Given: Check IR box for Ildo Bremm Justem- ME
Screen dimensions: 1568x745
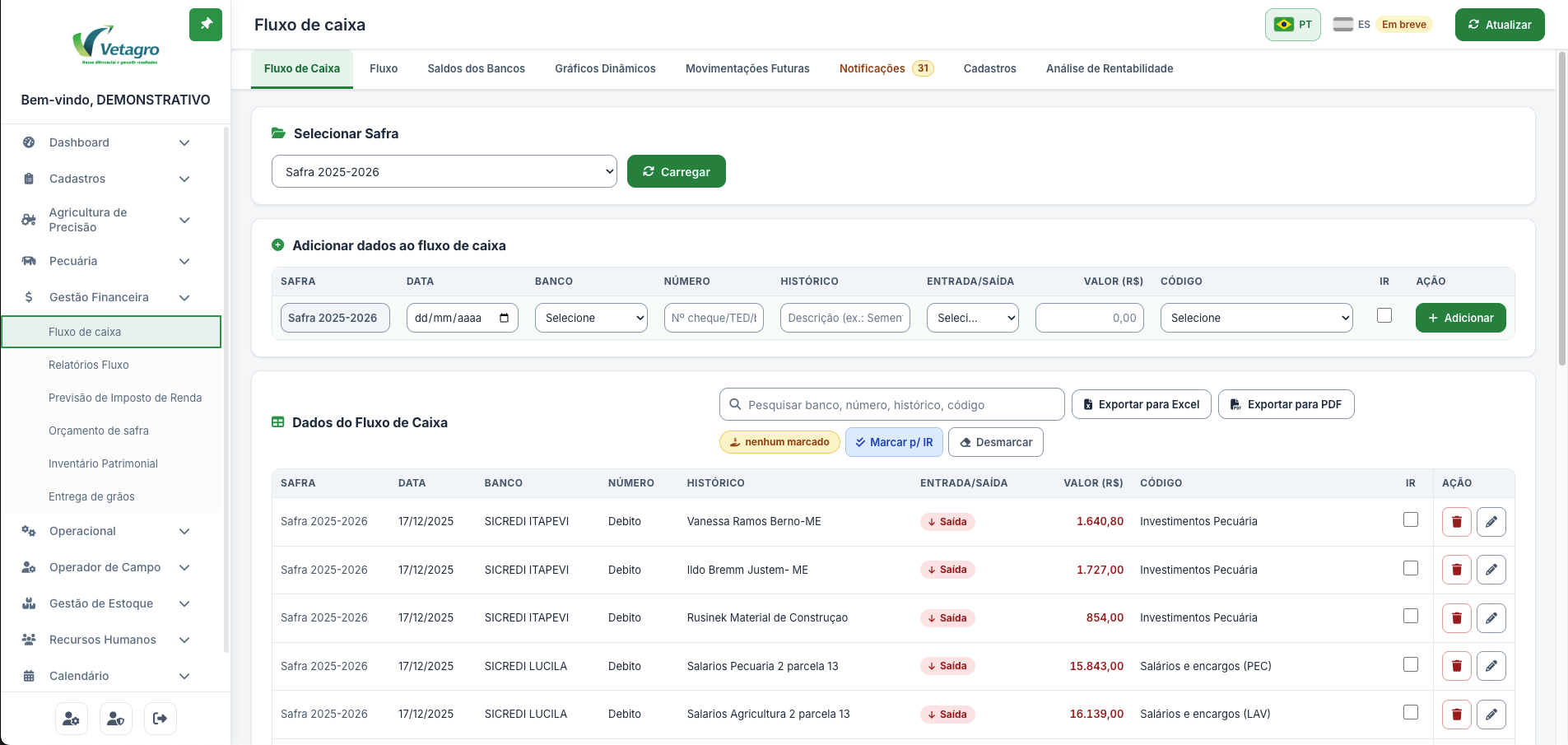Looking at the screenshot, I should (x=1411, y=568).
